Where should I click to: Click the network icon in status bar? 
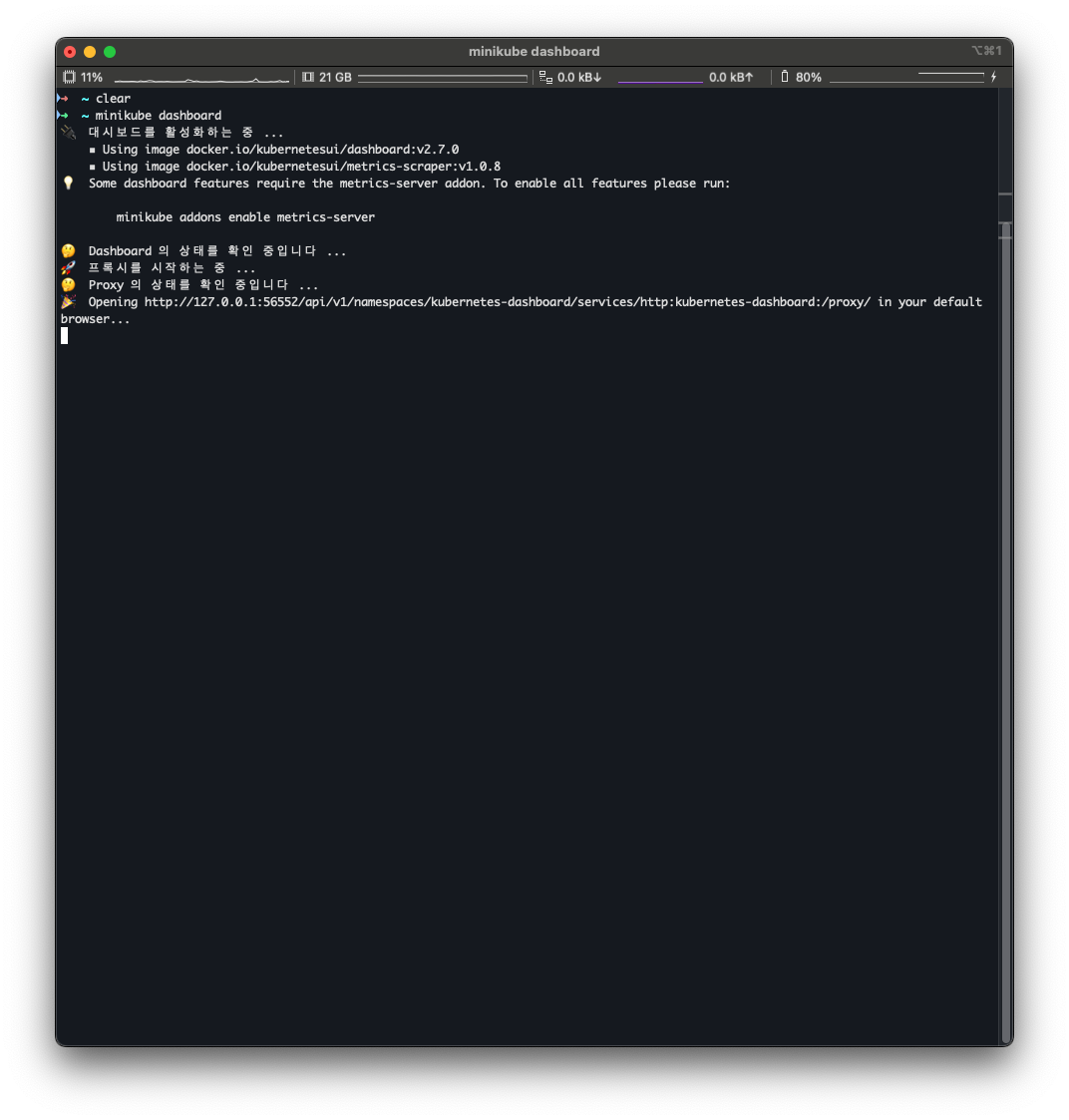545,77
